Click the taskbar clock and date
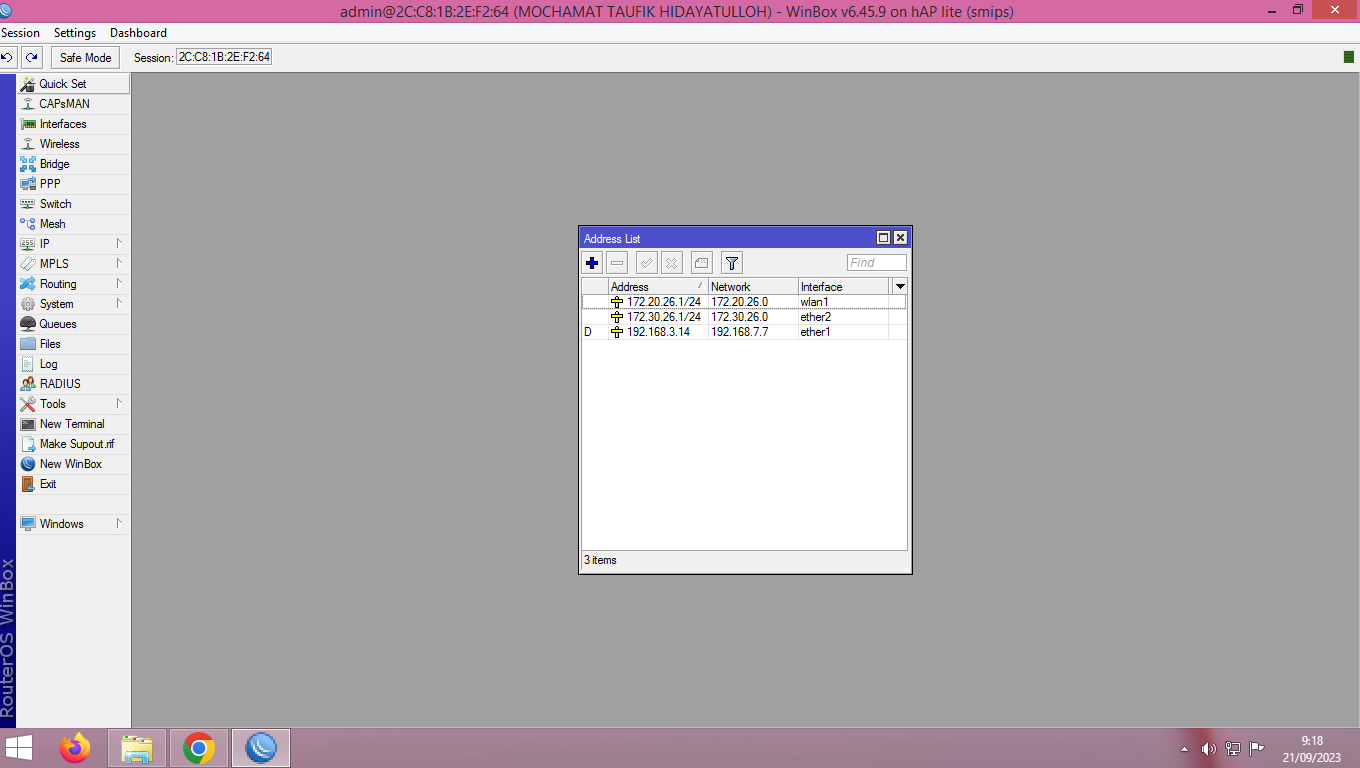The height and width of the screenshot is (768, 1360). 1313,749
